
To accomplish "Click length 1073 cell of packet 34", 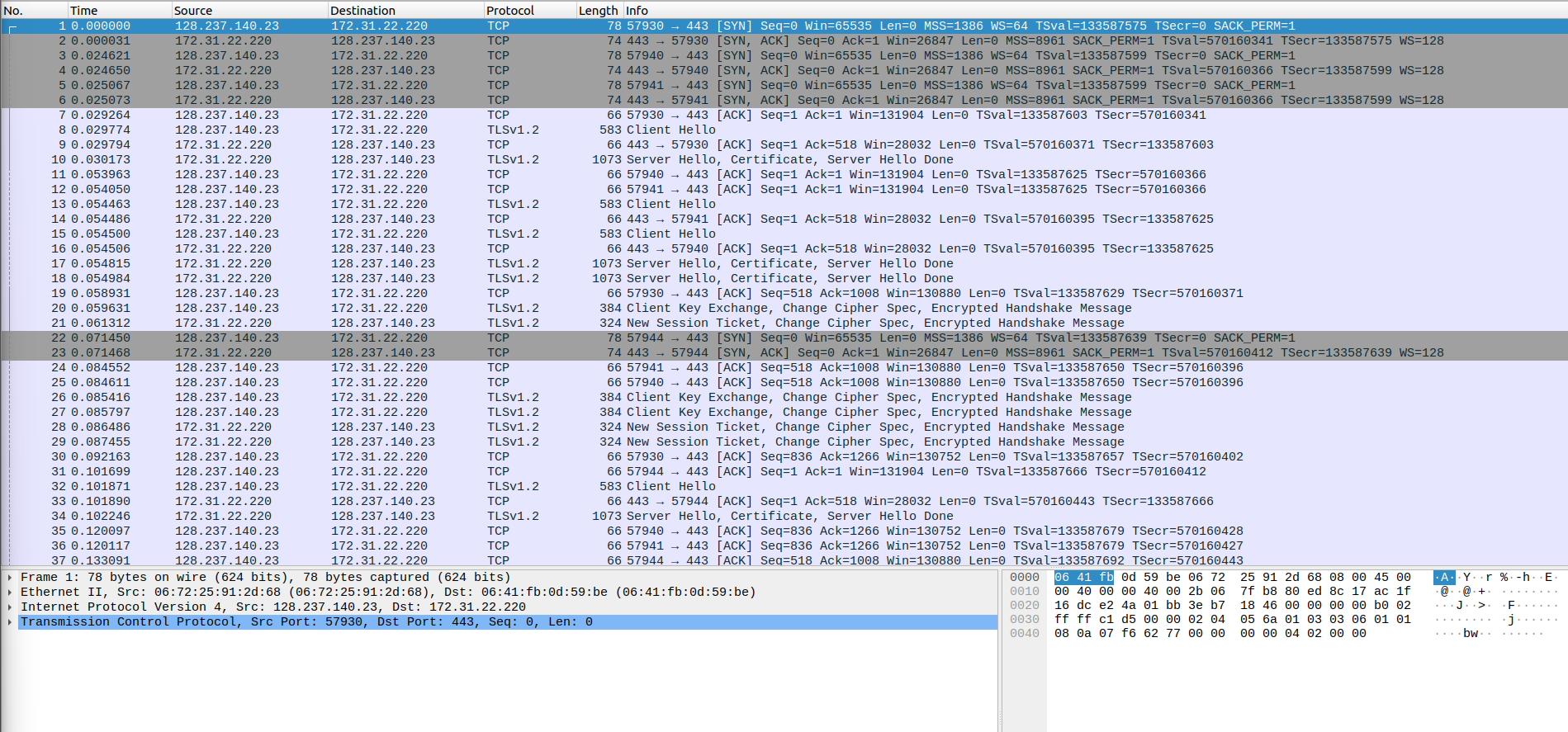I will pos(607,517).
